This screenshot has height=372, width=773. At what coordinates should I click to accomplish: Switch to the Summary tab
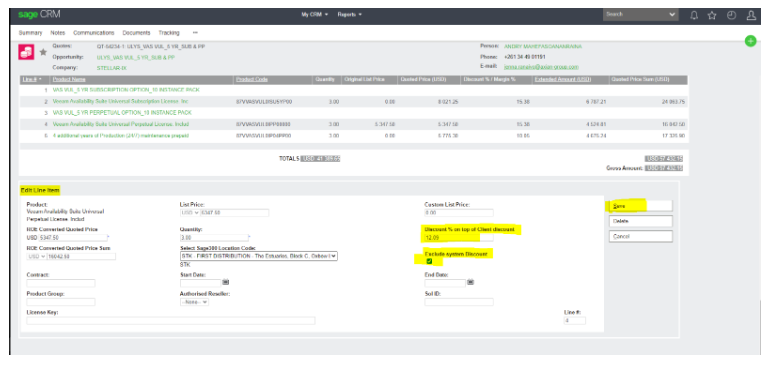30,33
